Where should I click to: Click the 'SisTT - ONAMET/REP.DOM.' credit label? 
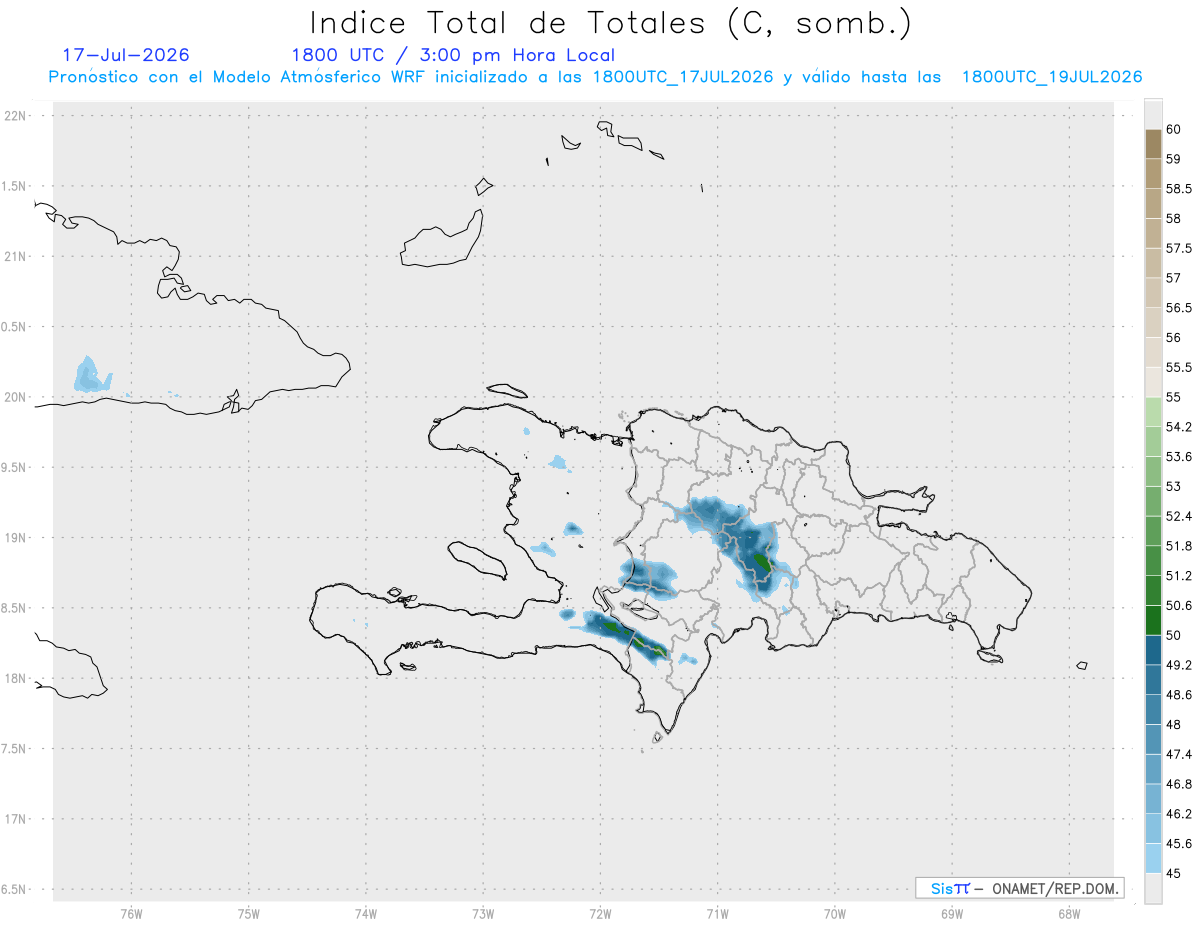(x=1020, y=888)
